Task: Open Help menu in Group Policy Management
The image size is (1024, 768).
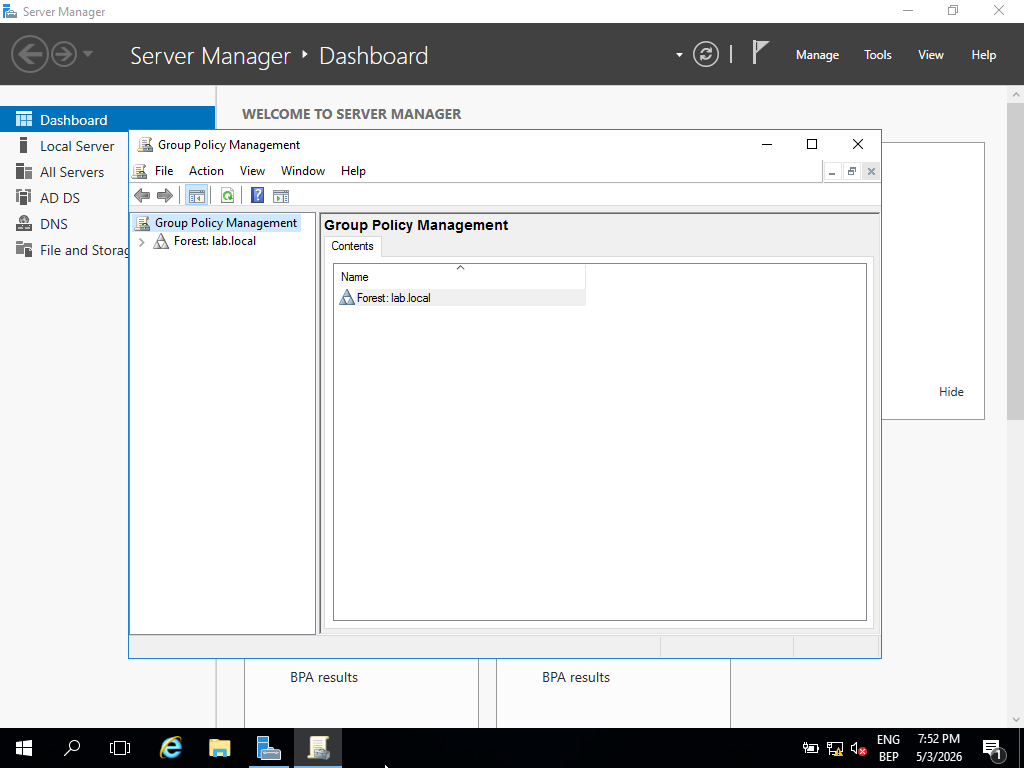Action: 353,171
